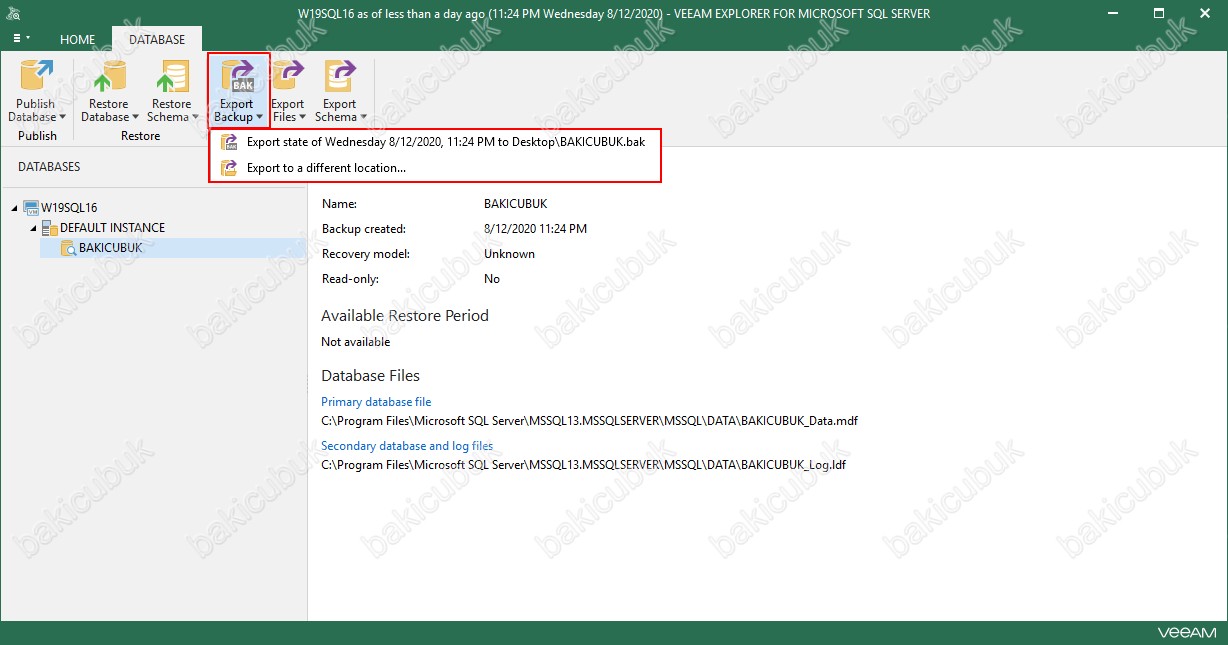The height and width of the screenshot is (645, 1228).
Task: Open the main application menu button
Action: tap(22, 39)
